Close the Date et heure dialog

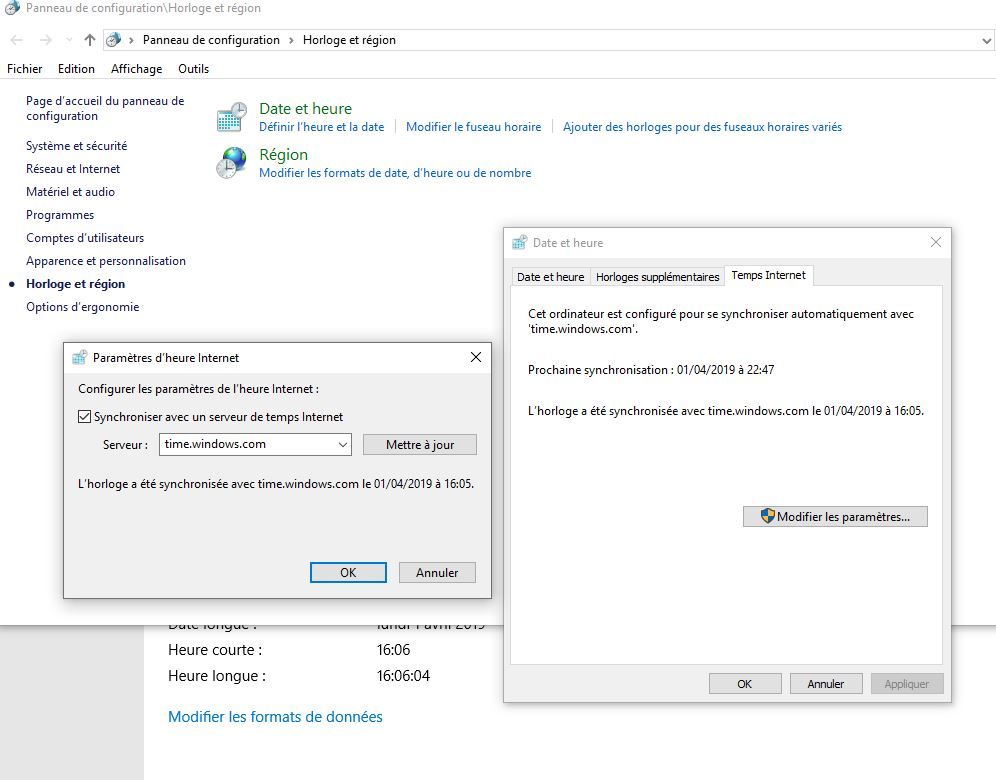click(936, 243)
